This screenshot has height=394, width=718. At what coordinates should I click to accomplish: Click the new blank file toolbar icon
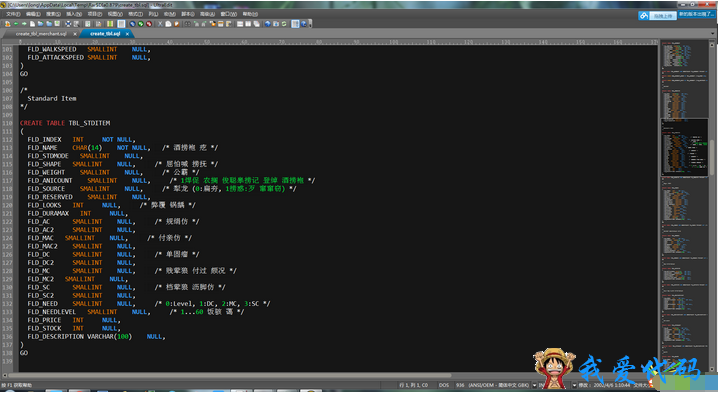(x=33, y=24)
